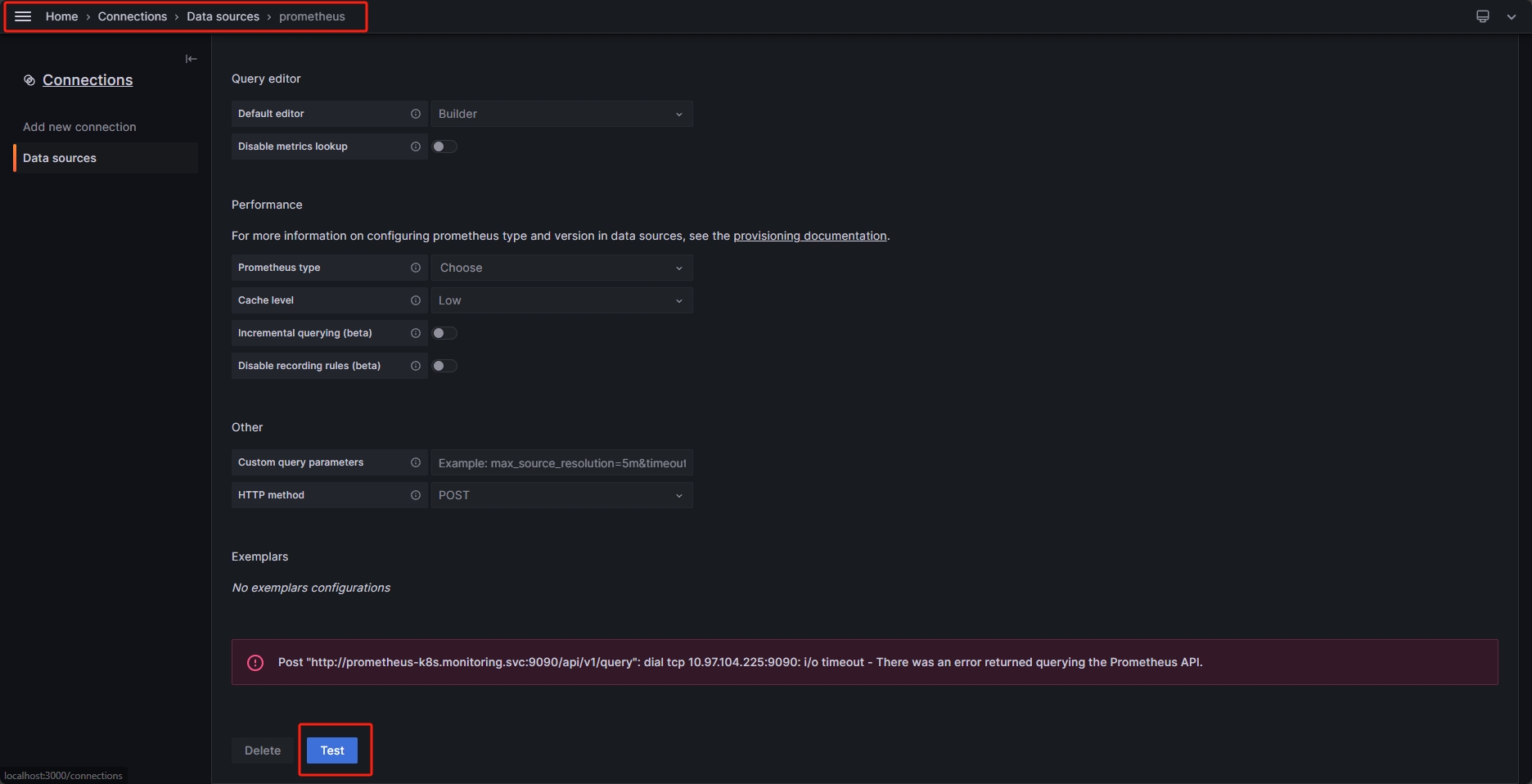
Task: Click No exemplars configurations text
Action: (x=311, y=588)
